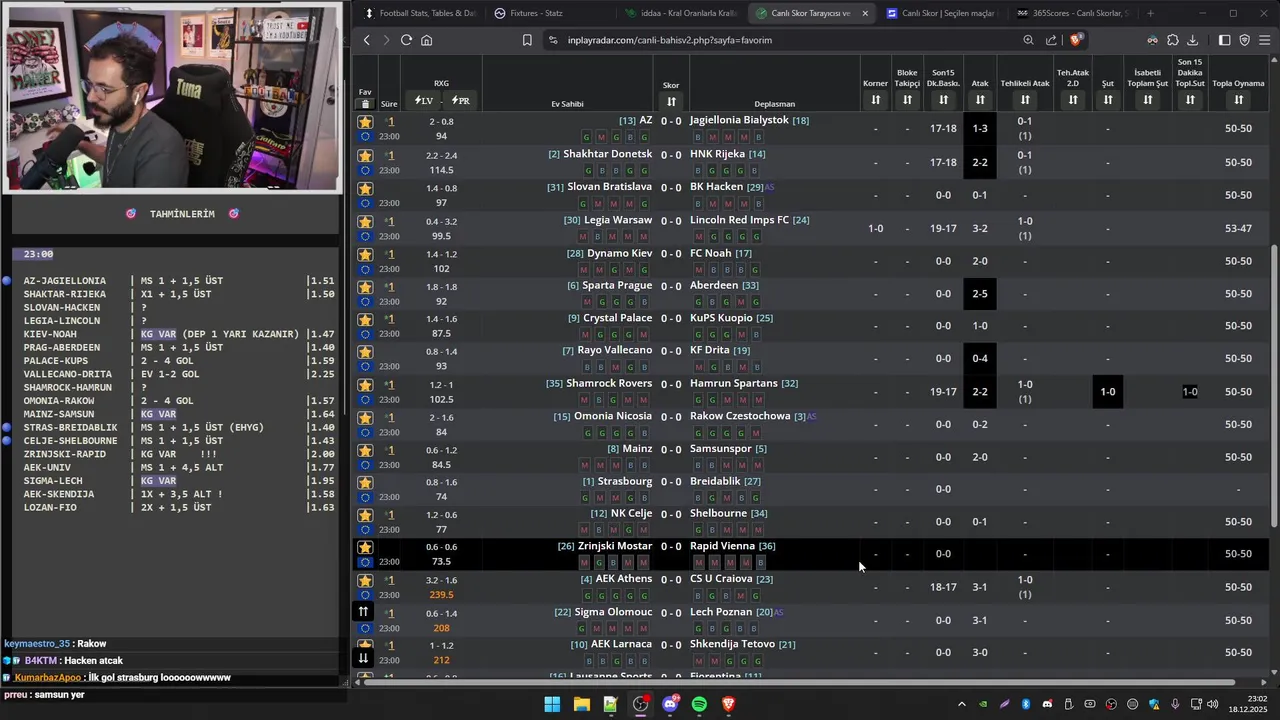Sort by Bloke Takipçi column arrows
Image resolution: width=1280 pixels, height=720 pixels.
point(907,100)
